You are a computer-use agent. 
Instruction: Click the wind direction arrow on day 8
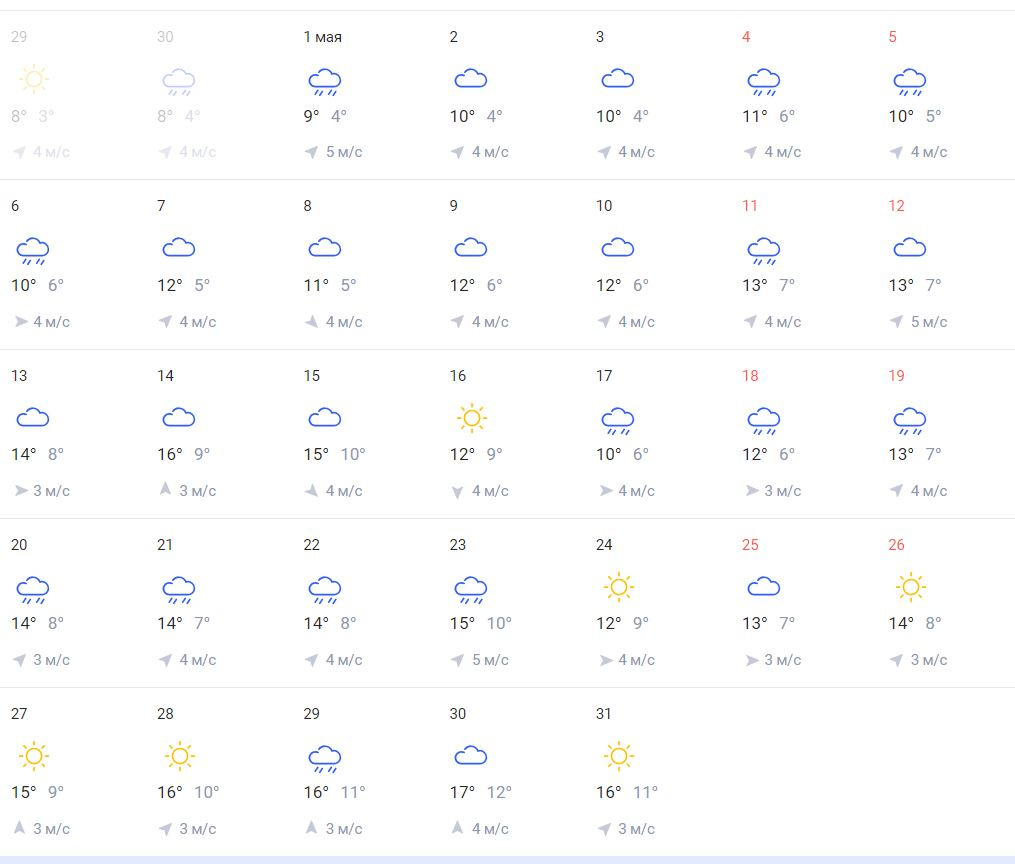(311, 322)
